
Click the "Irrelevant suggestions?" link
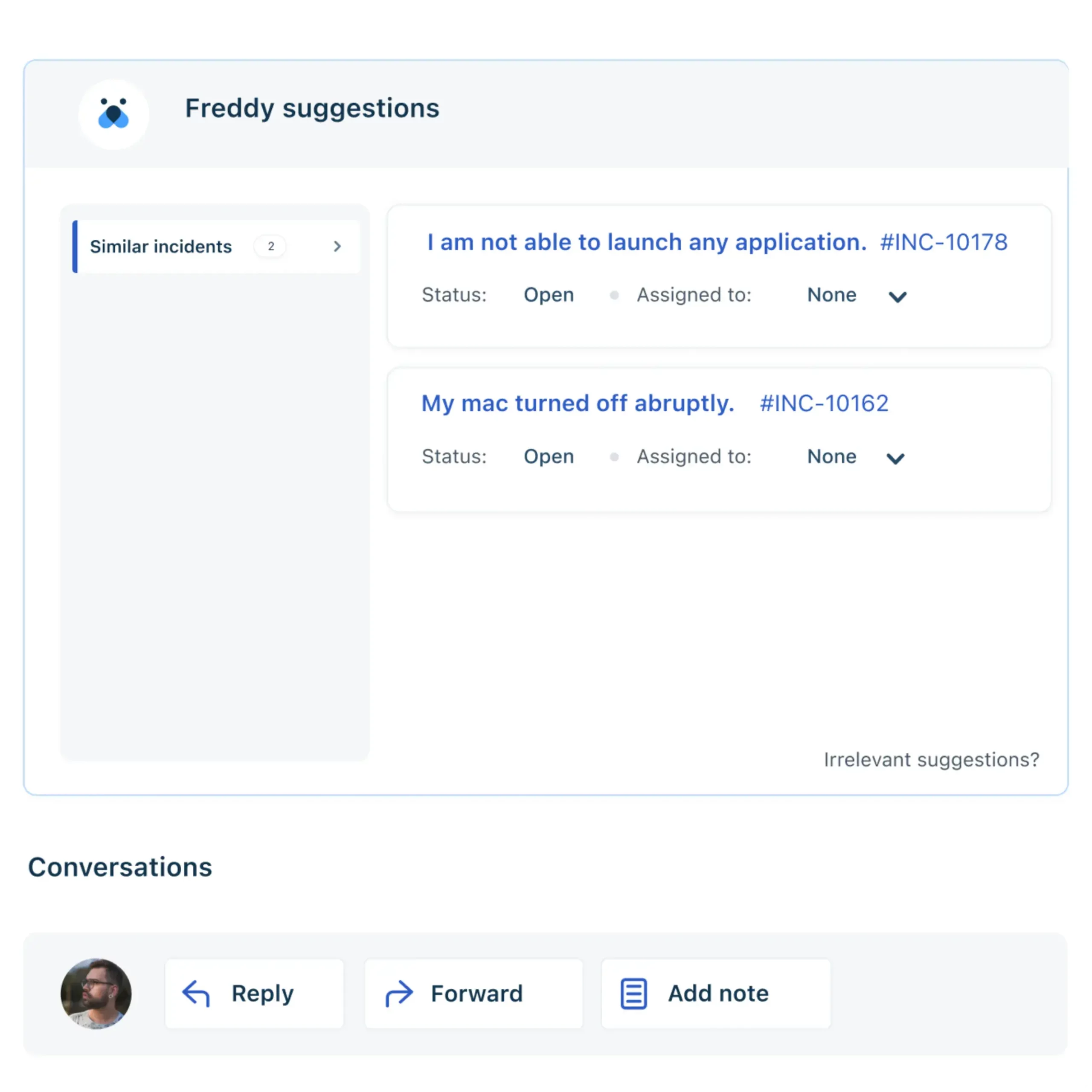[x=932, y=760]
